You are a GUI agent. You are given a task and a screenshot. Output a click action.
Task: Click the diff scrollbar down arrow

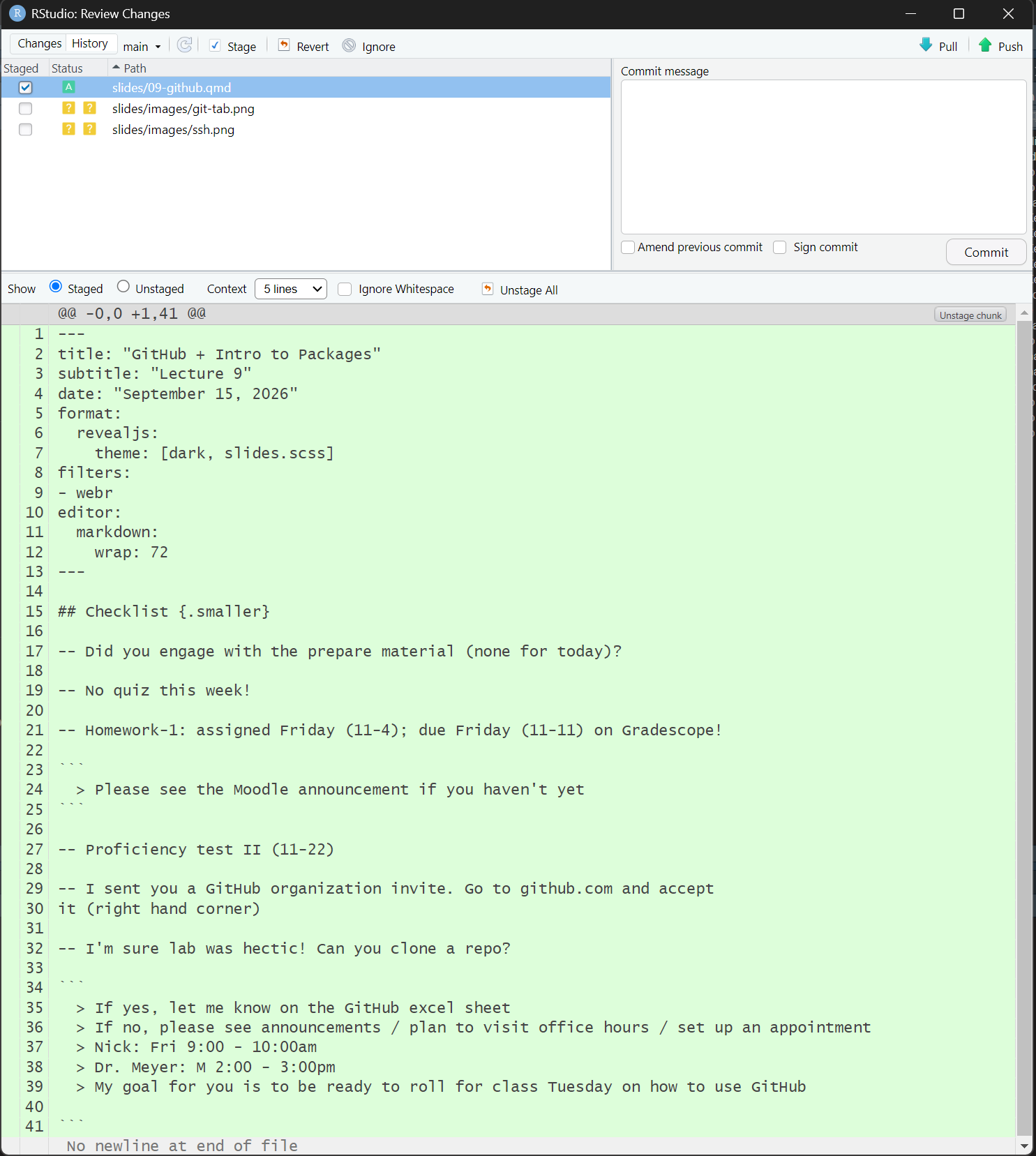click(1023, 1146)
